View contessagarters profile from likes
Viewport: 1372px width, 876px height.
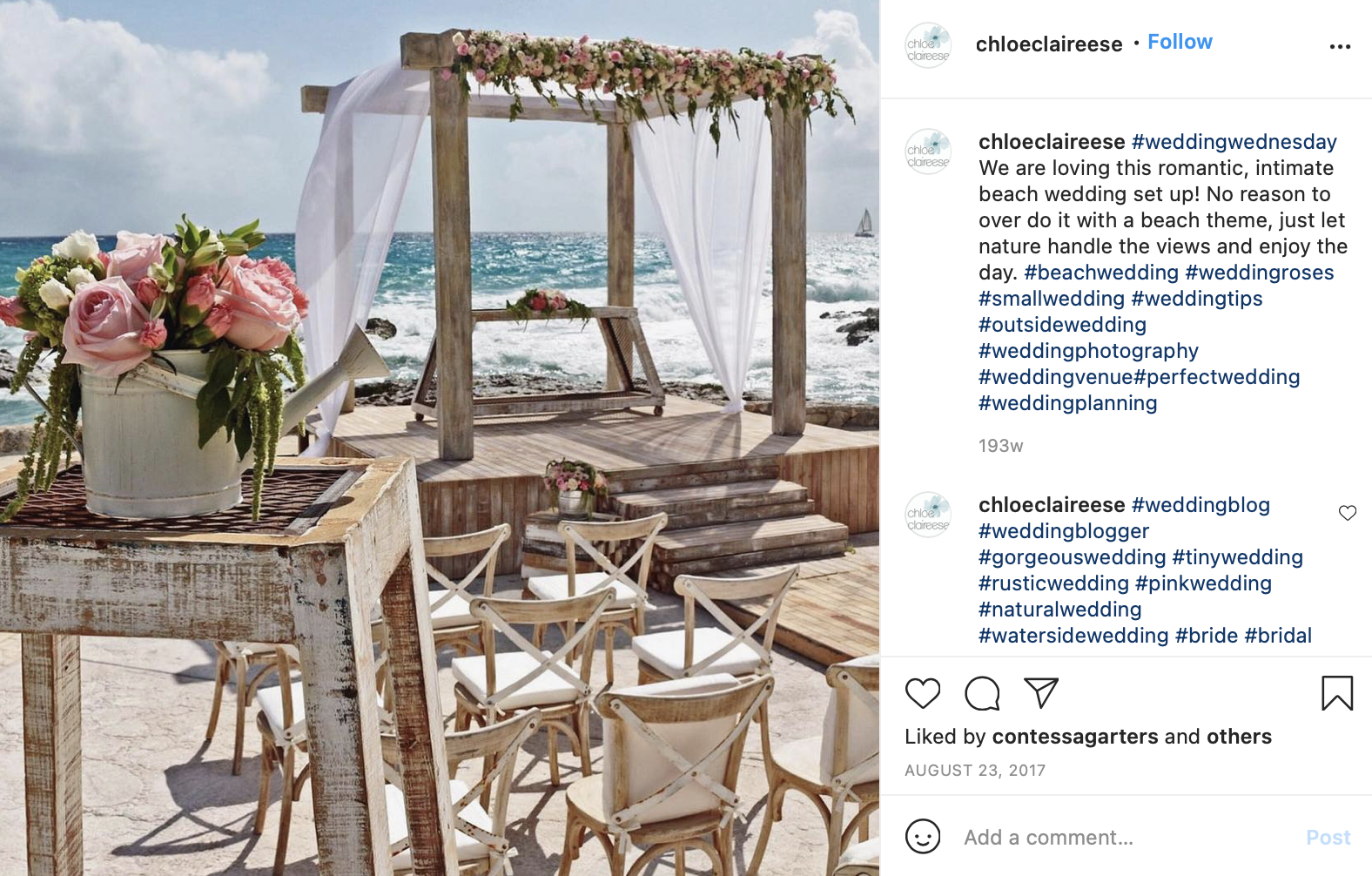point(1075,737)
